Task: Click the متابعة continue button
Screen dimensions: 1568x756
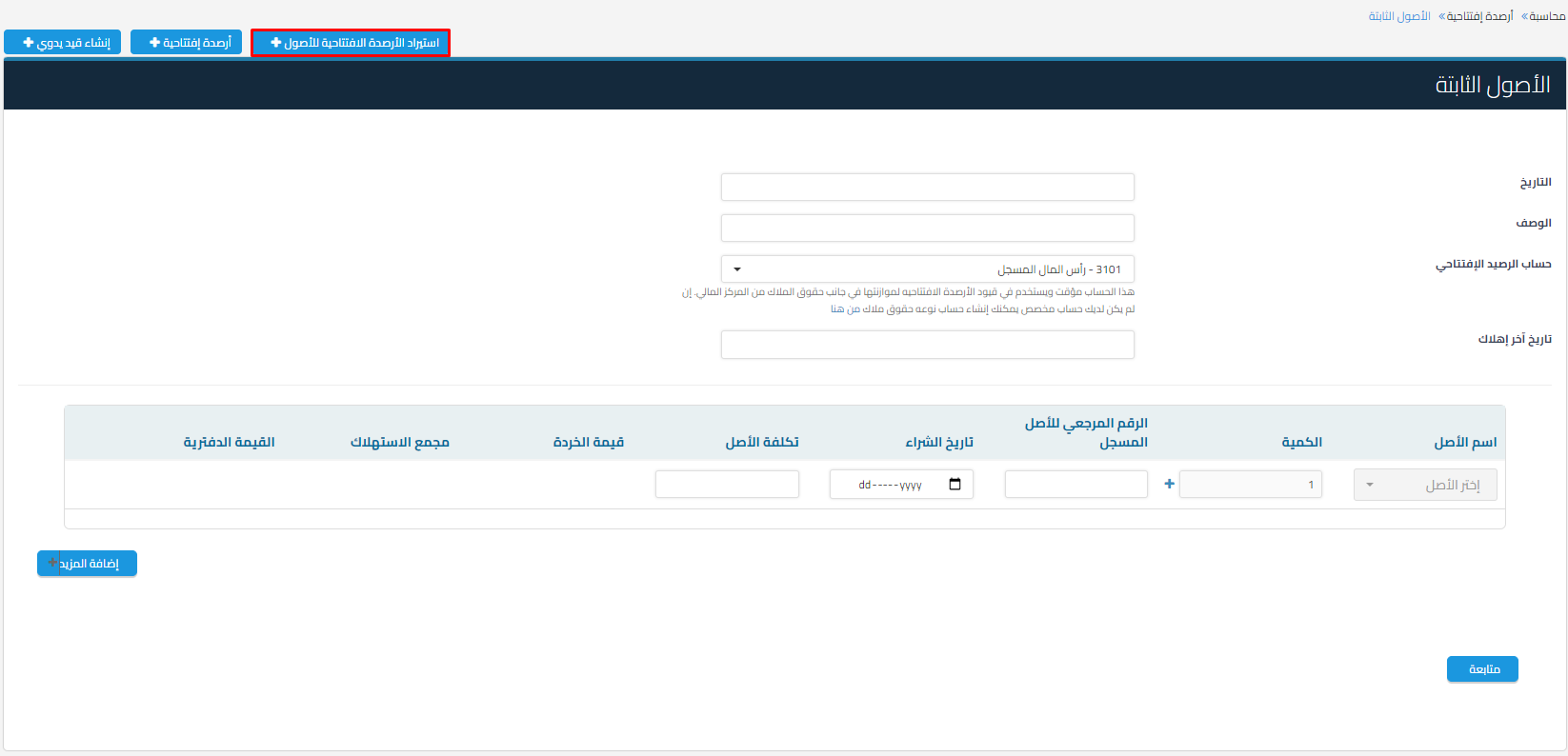Action: (1481, 669)
